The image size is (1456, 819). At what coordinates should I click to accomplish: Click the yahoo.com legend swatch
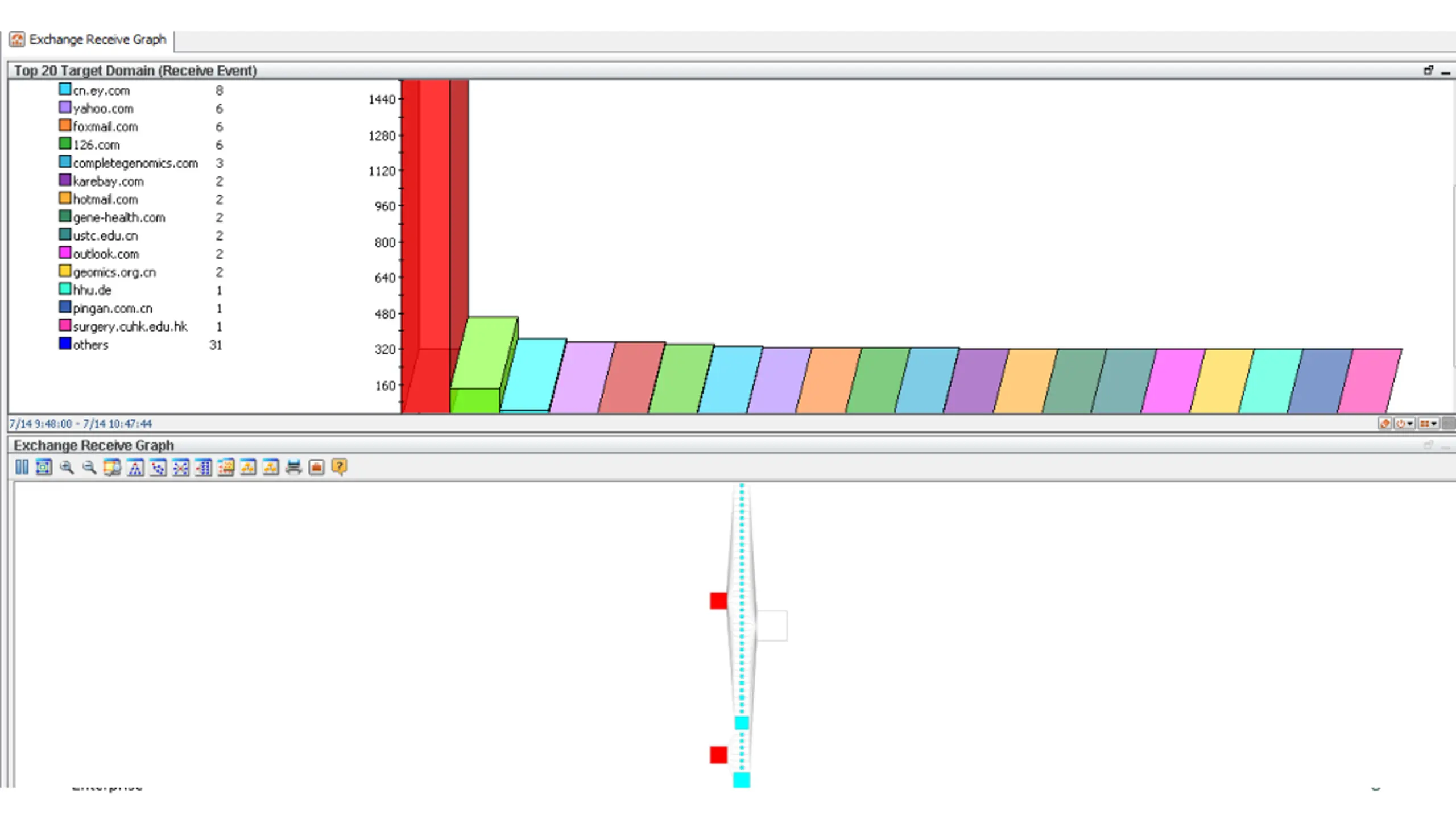65,107
